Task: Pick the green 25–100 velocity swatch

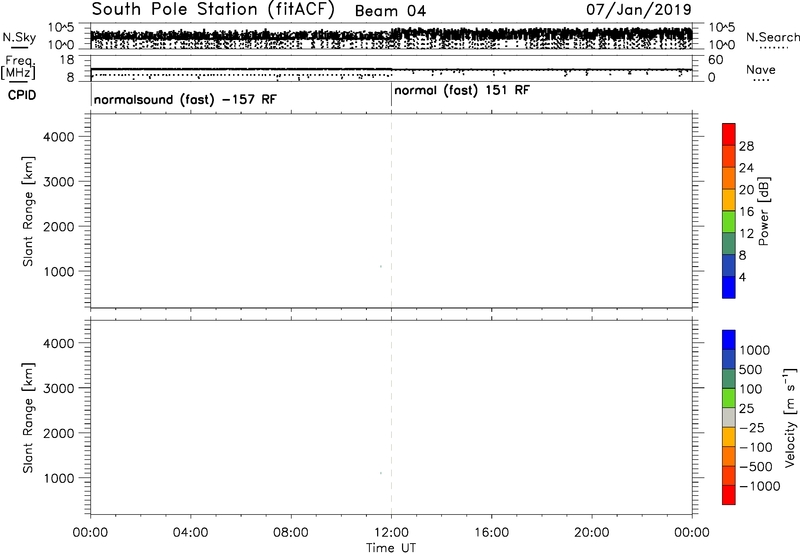Action: pyautogui.click(x=729, y=398)
